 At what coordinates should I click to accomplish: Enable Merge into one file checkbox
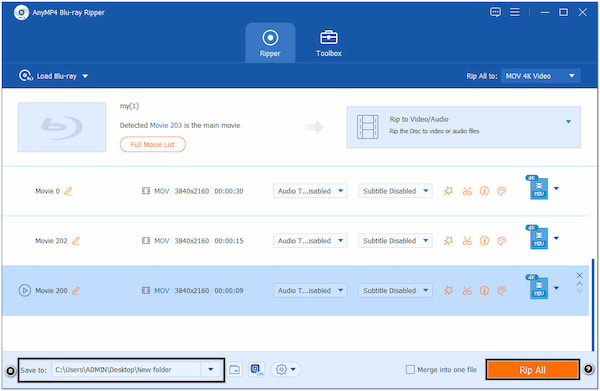tap(410, 370)
